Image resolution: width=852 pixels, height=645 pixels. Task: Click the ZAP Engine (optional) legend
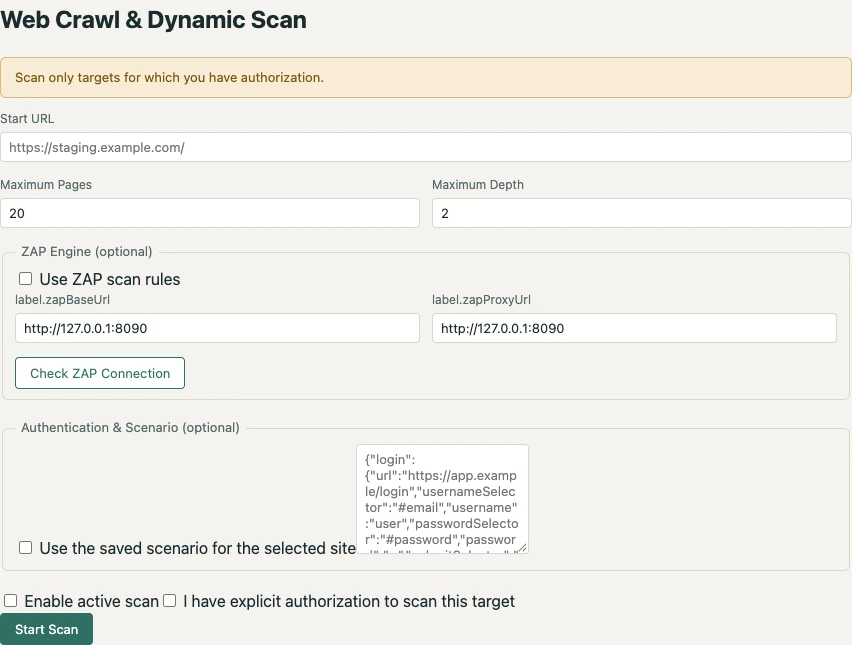point(87,252)
